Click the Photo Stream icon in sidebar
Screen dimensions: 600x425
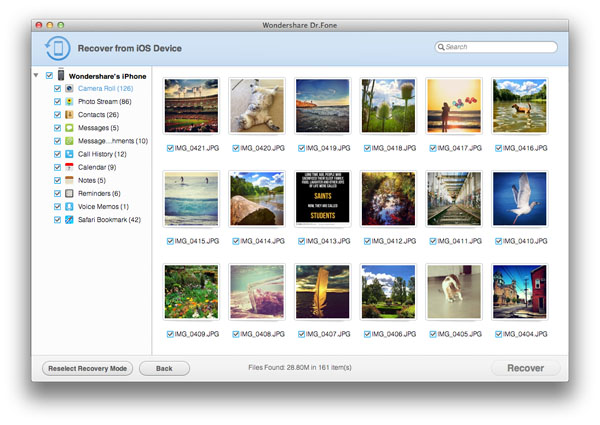click(x=69, y=101)
